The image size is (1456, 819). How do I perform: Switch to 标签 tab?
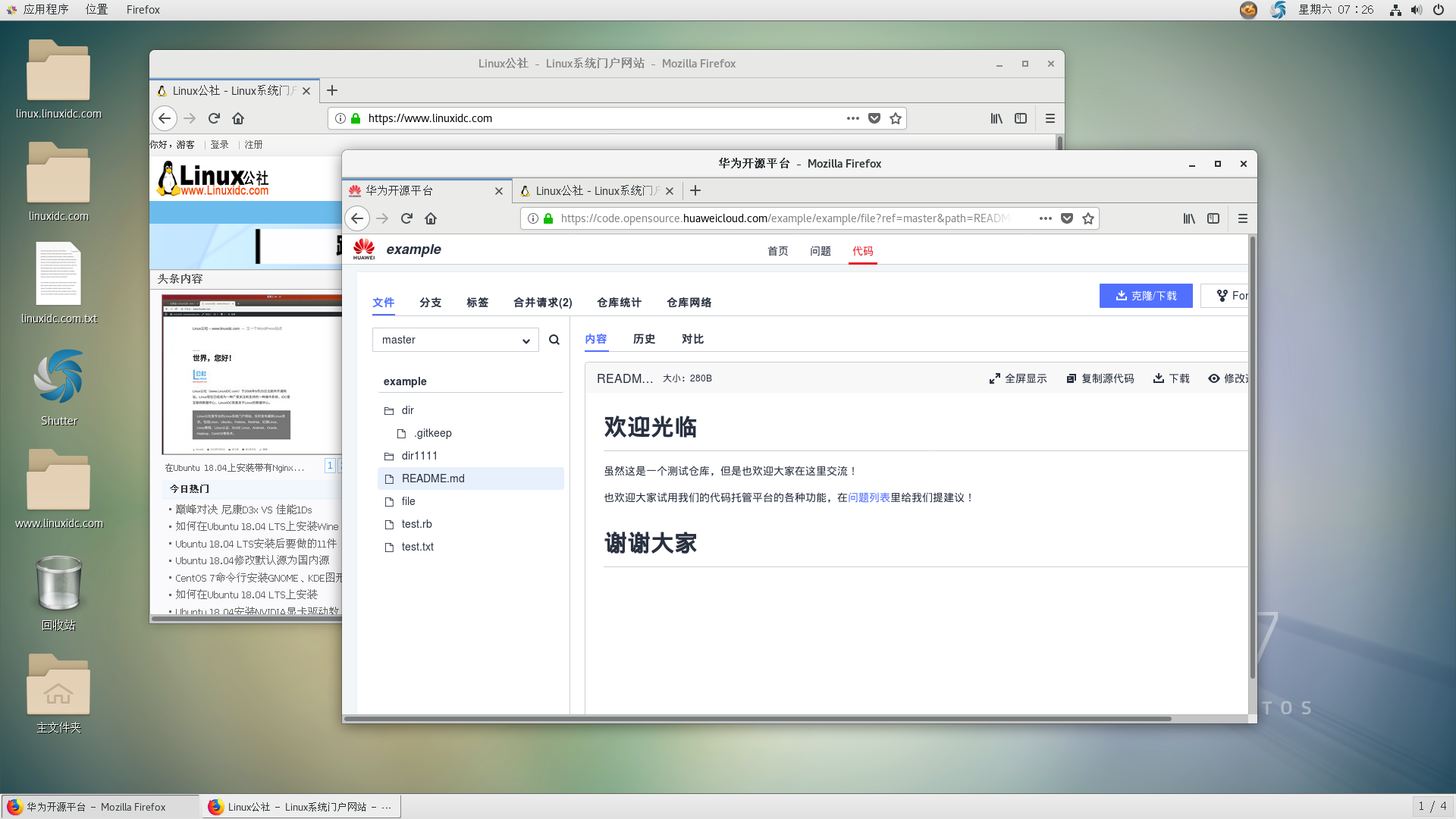tap(477, 303)
